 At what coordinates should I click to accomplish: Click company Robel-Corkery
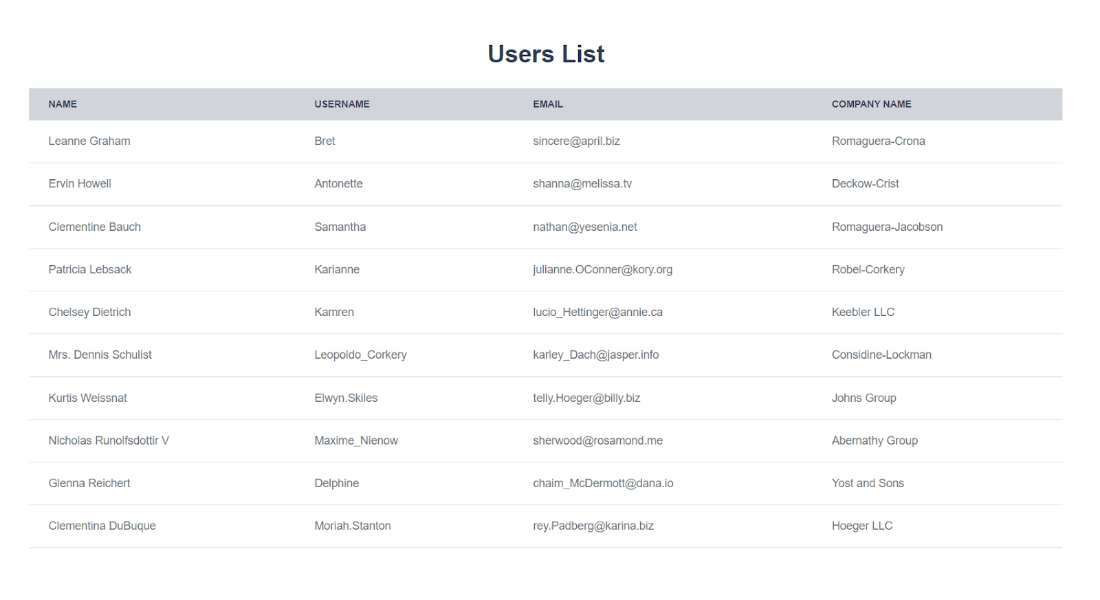coord(868,269)
